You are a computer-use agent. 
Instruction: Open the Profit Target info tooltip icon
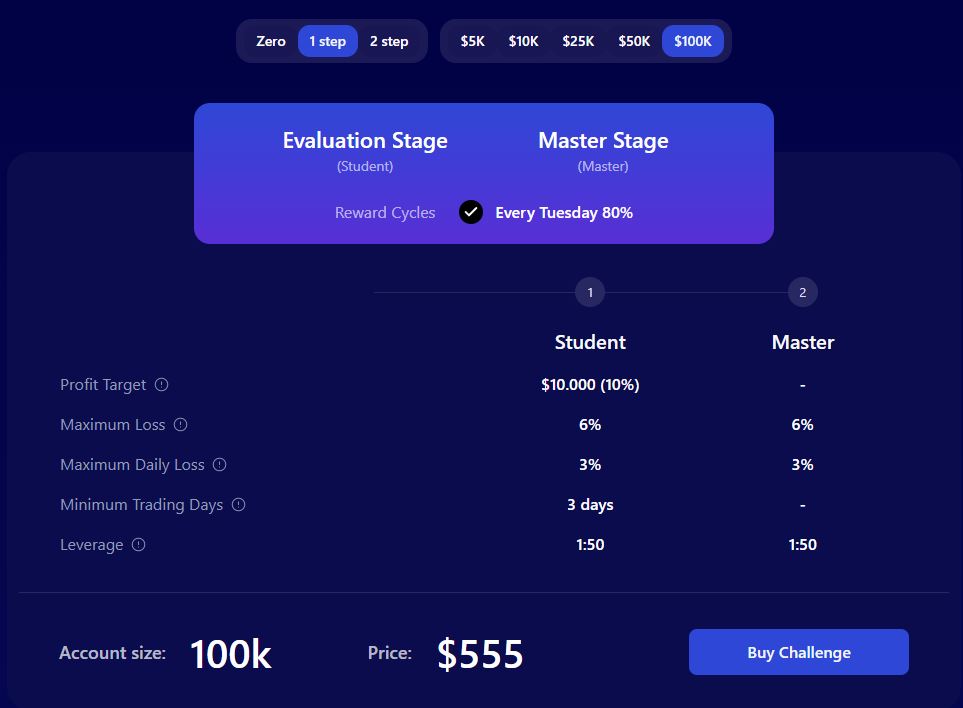pyautogui.click(x=164, y=384)
